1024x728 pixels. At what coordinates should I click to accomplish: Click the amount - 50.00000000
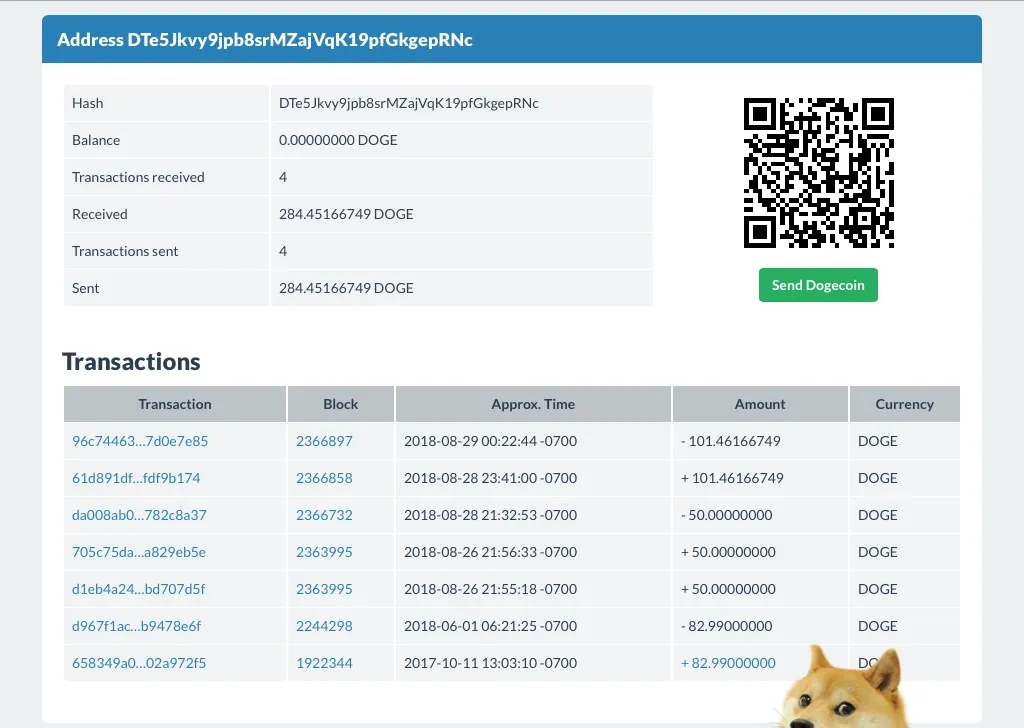coord(727,515)
